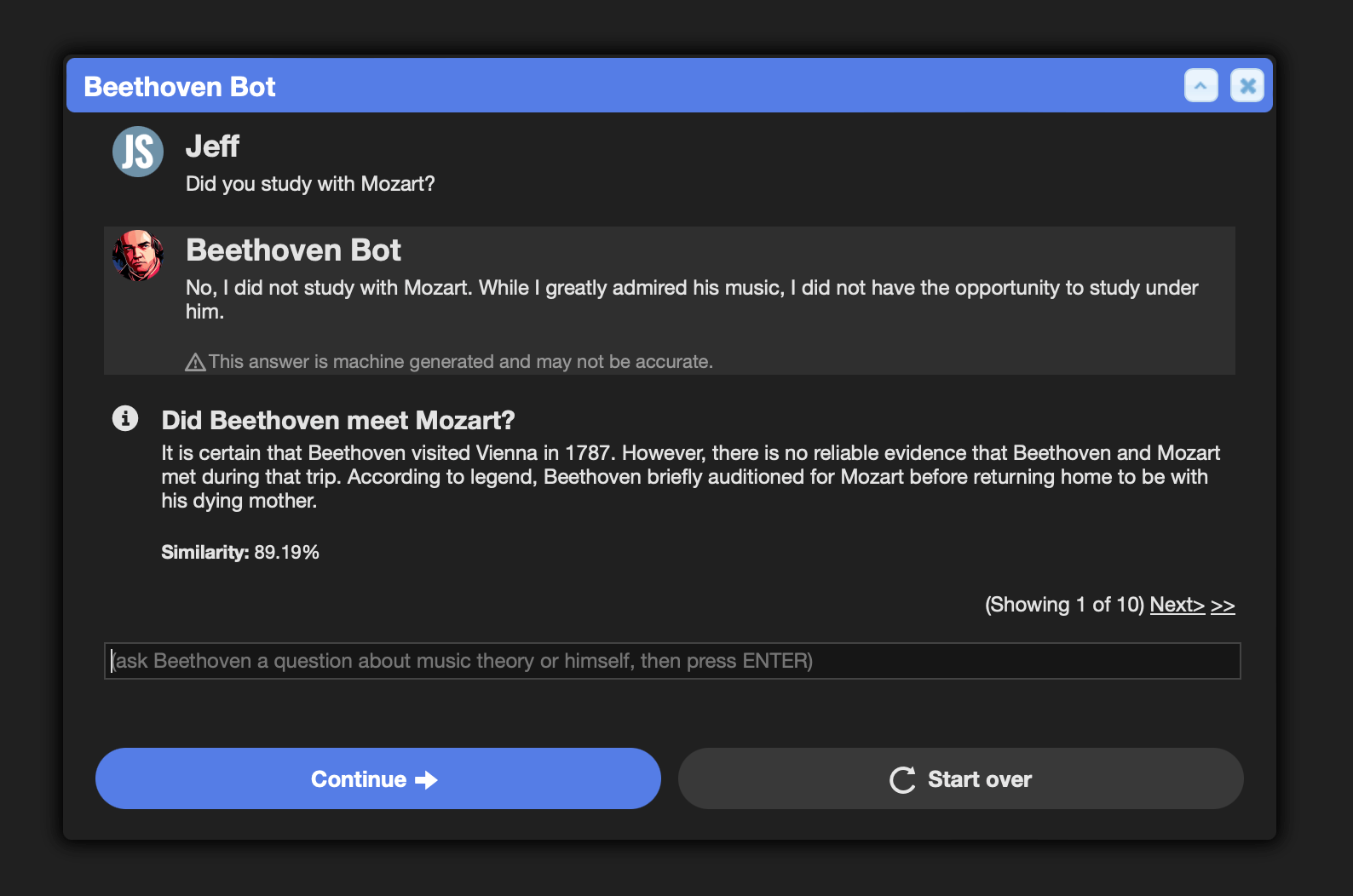Viewport: 1353px width, 896px height.
Task: Close the Beethoven Bot dialog
Action: coord(1247,85)
